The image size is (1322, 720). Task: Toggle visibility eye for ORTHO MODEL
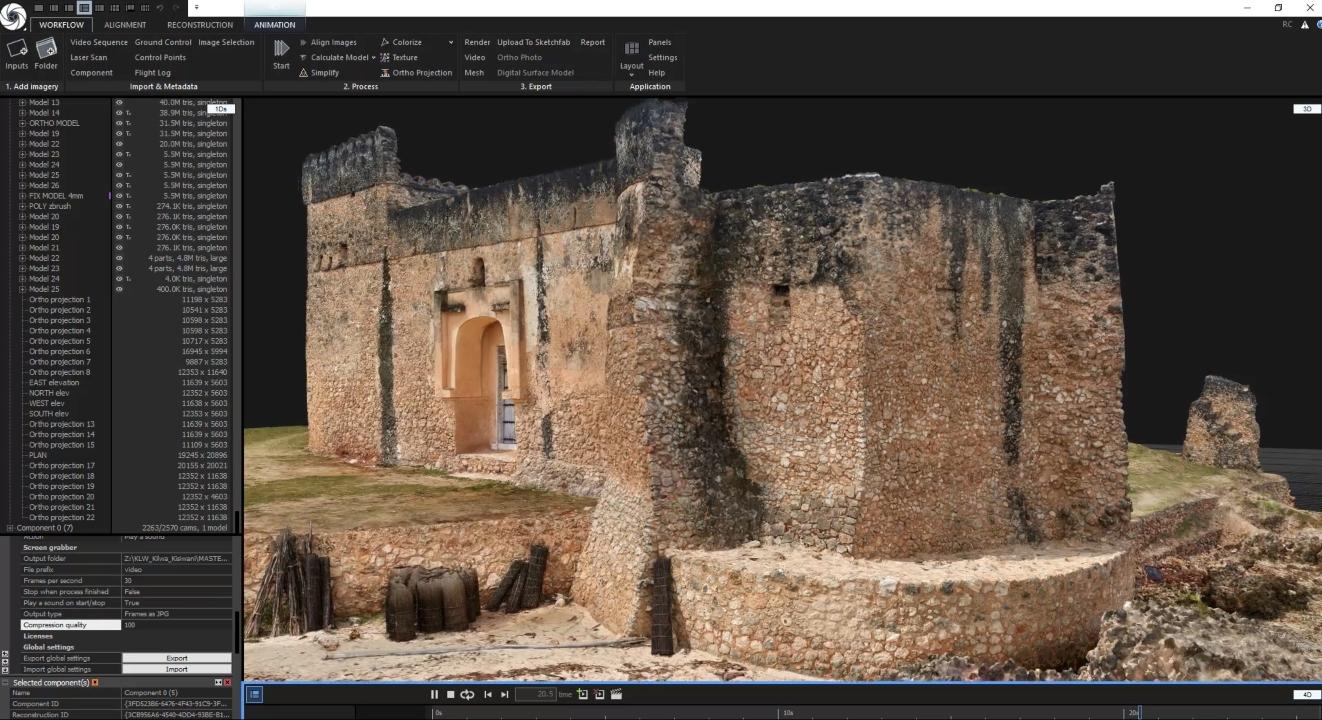click(x=119, y=123)
